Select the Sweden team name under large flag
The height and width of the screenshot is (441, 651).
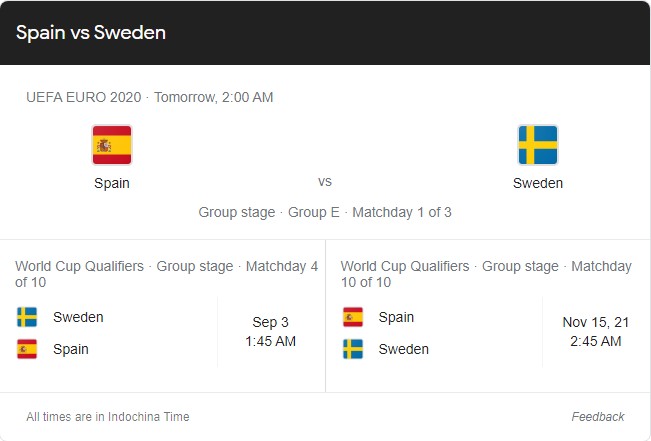click(538, 183)
